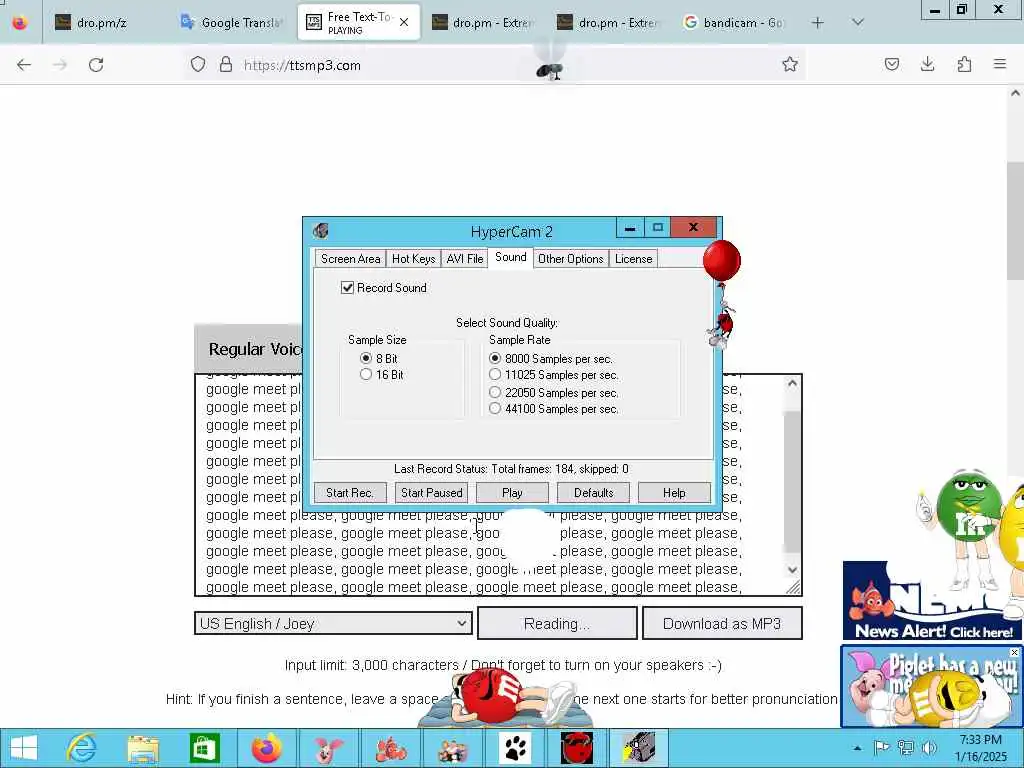This screenshot has height=768, width=1024.
Task: Open network tray icon
Action: point(906,748)
